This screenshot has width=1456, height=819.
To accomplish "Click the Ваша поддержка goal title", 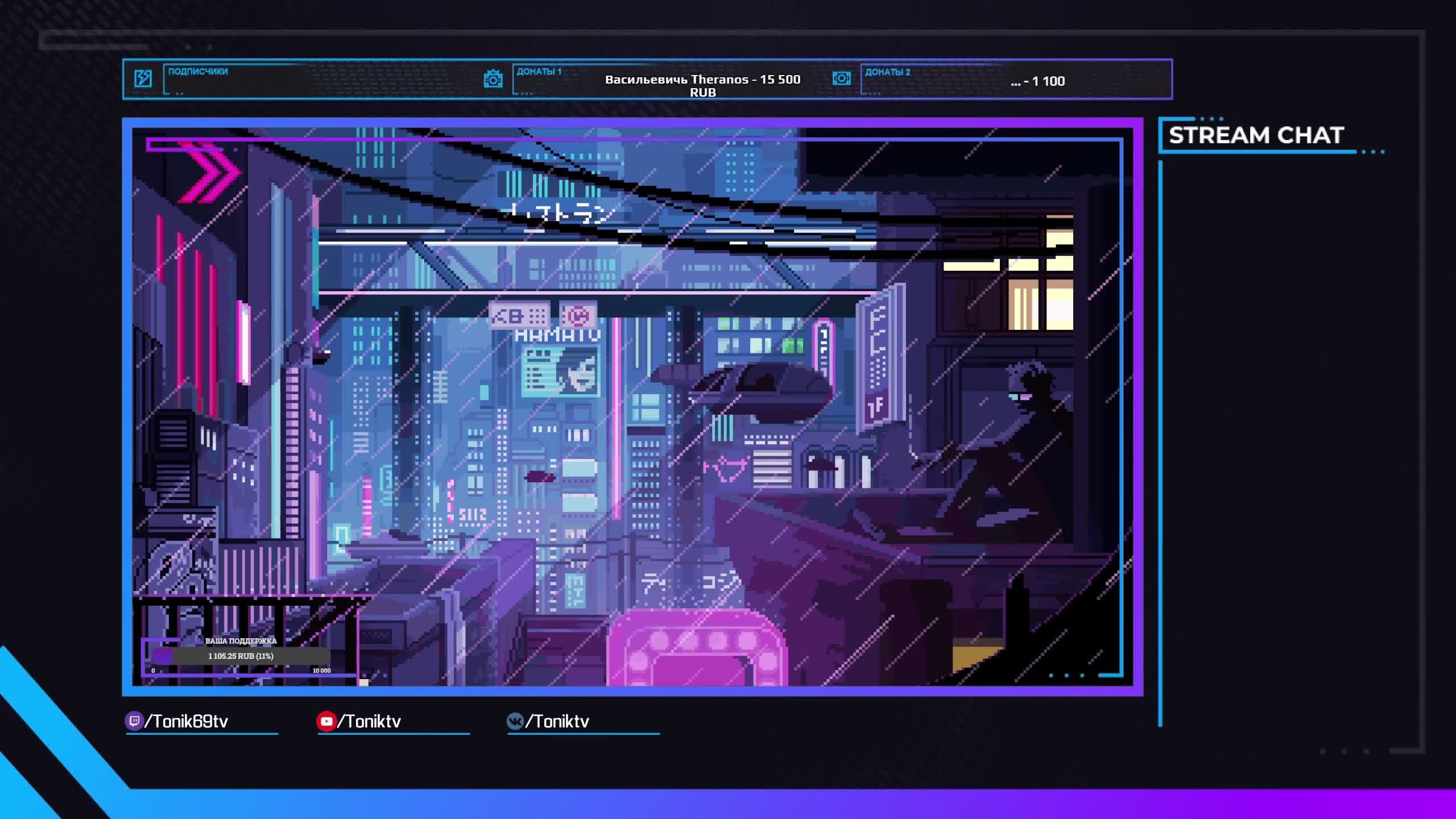I will tap(241, 641).
